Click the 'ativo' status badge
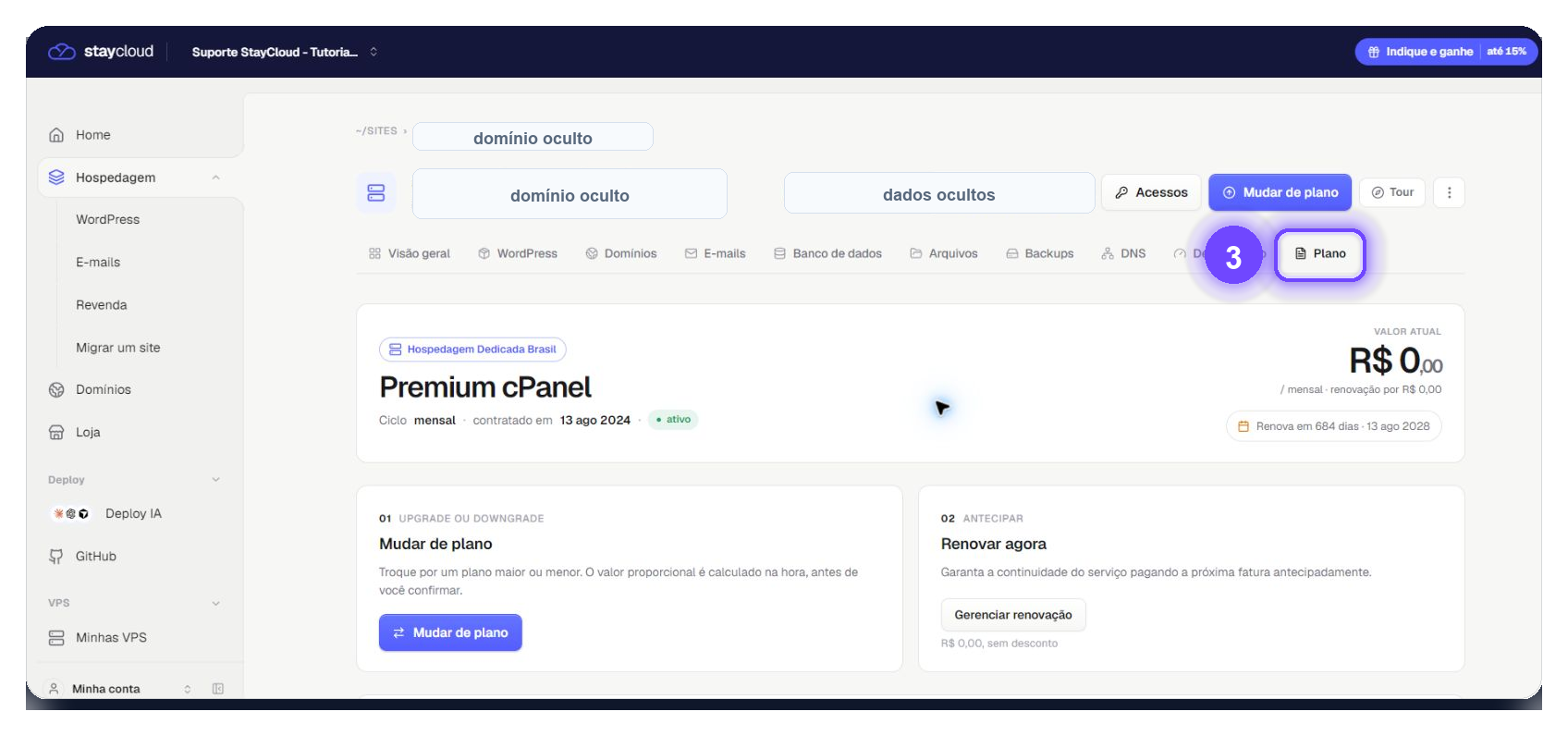The width and height of the screenshot is (1568, 736). pos(673,420)
